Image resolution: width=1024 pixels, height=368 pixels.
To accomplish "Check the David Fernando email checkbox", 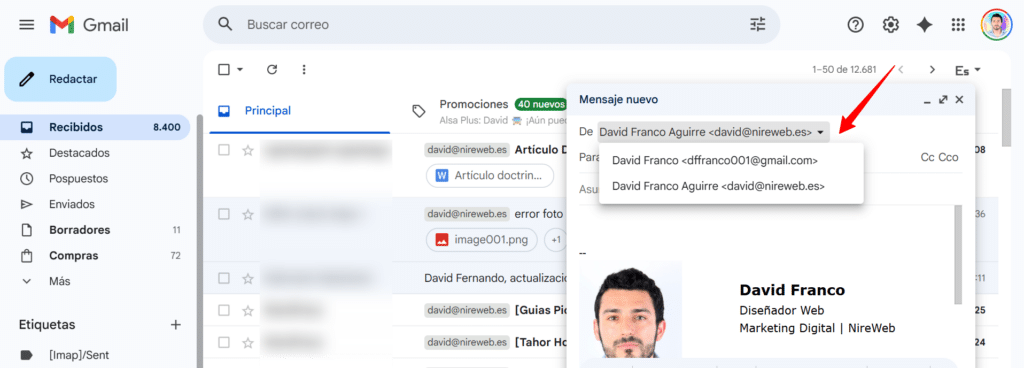I will tap(224, 278).
